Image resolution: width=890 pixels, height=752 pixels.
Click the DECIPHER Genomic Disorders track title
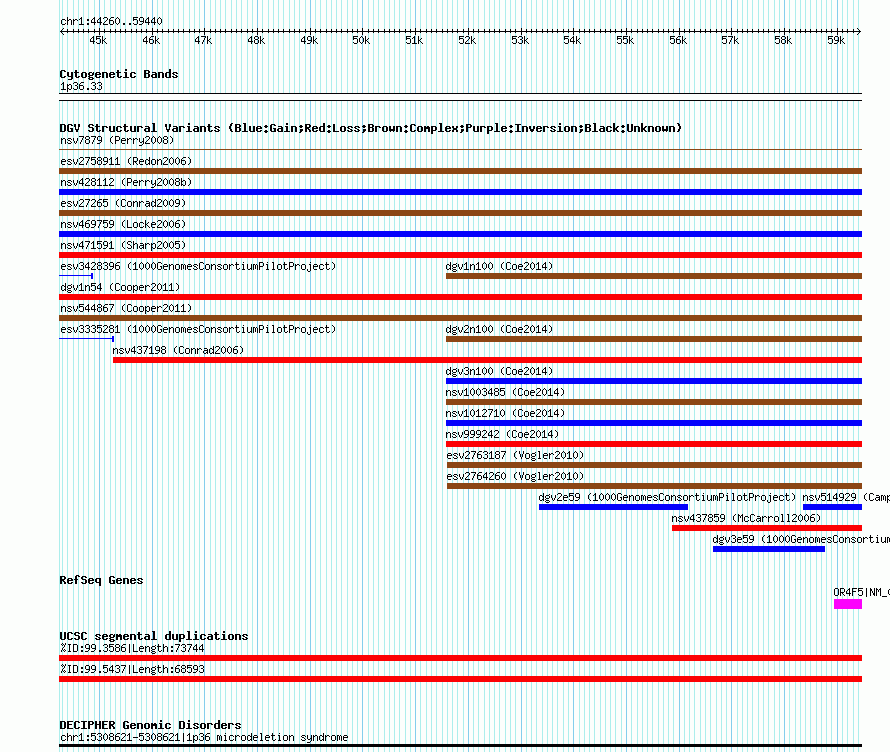150,725
